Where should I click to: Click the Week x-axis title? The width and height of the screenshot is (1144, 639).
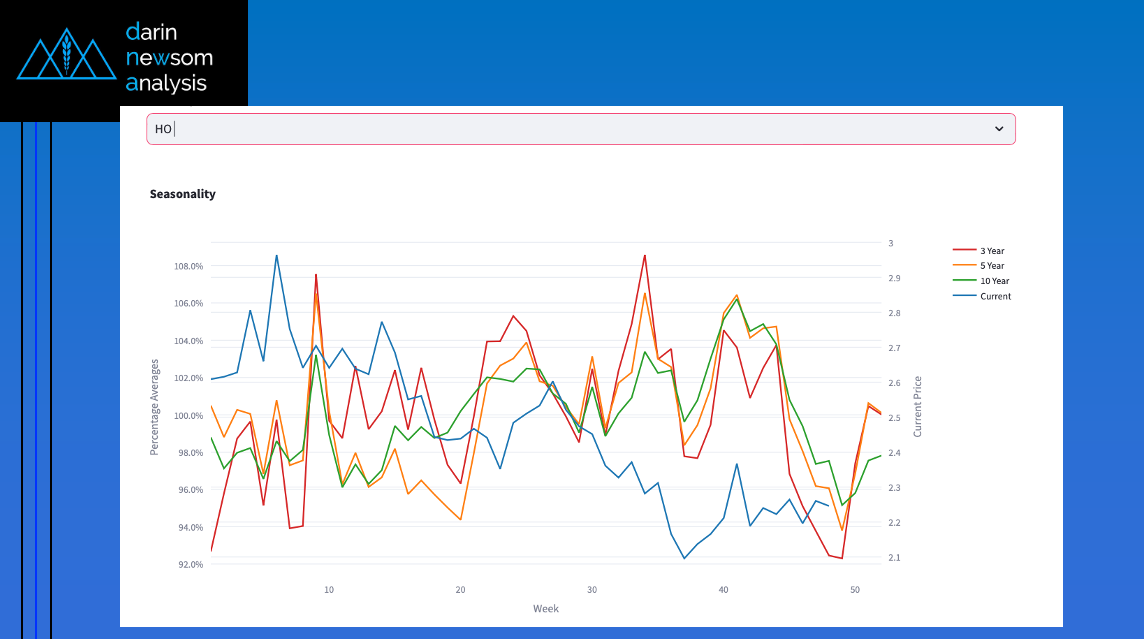[x=546, y=608]
